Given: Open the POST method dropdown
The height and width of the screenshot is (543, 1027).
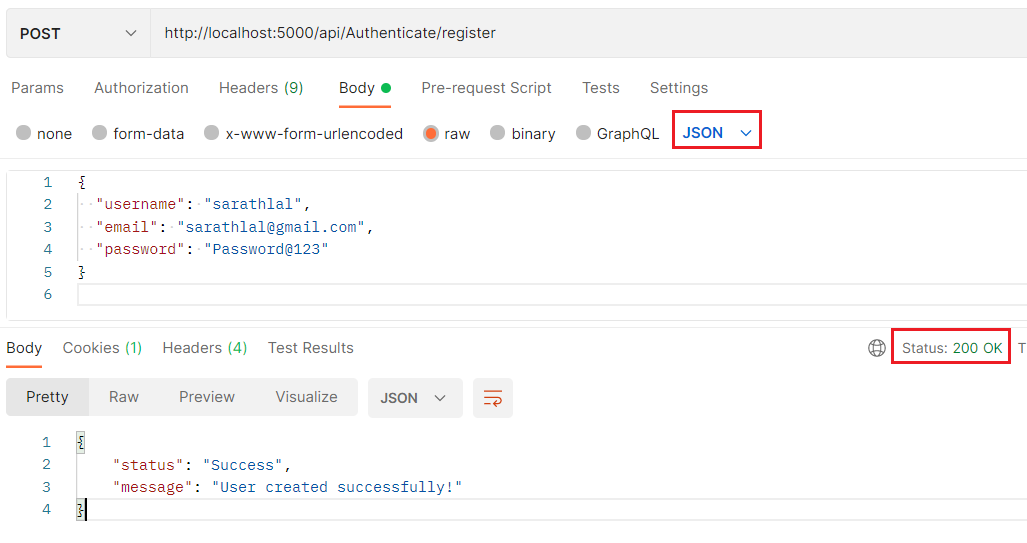Looking at the screenshot, I should (x=78, y=33).
